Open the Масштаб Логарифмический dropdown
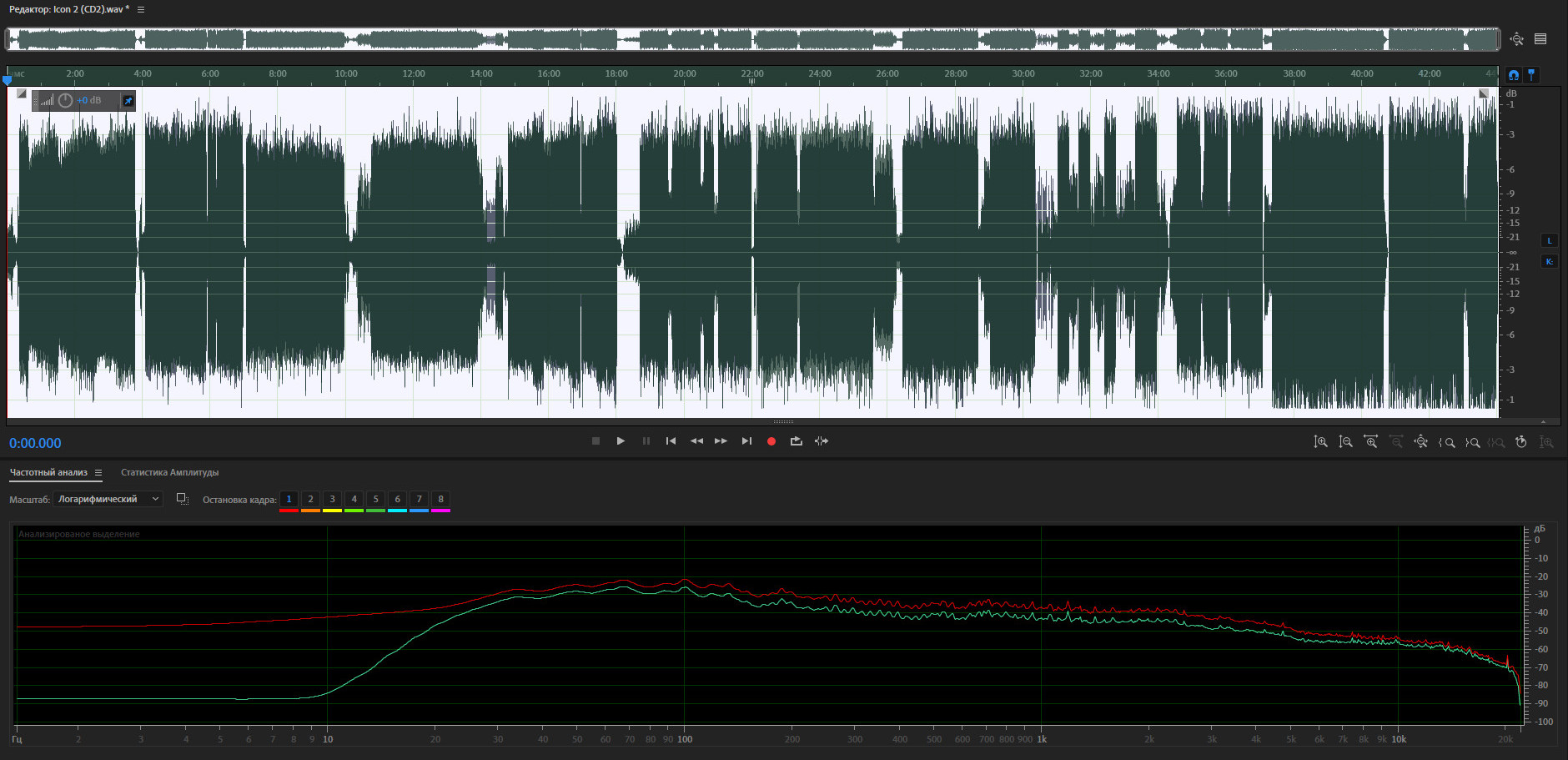Screen dimensions: 1568x760 tap(108, 499)
